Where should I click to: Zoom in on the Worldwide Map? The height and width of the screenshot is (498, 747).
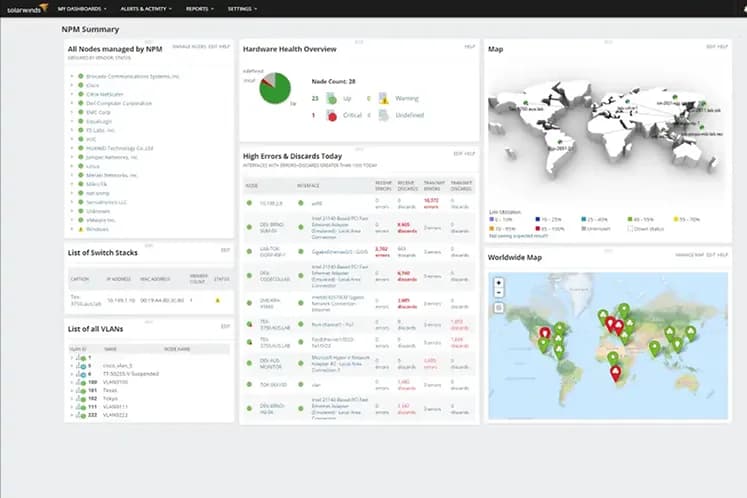(x=499, y=283)
